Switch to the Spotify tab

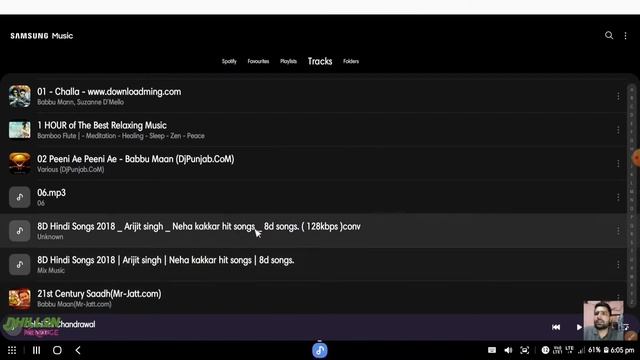(x=229, y=61)
